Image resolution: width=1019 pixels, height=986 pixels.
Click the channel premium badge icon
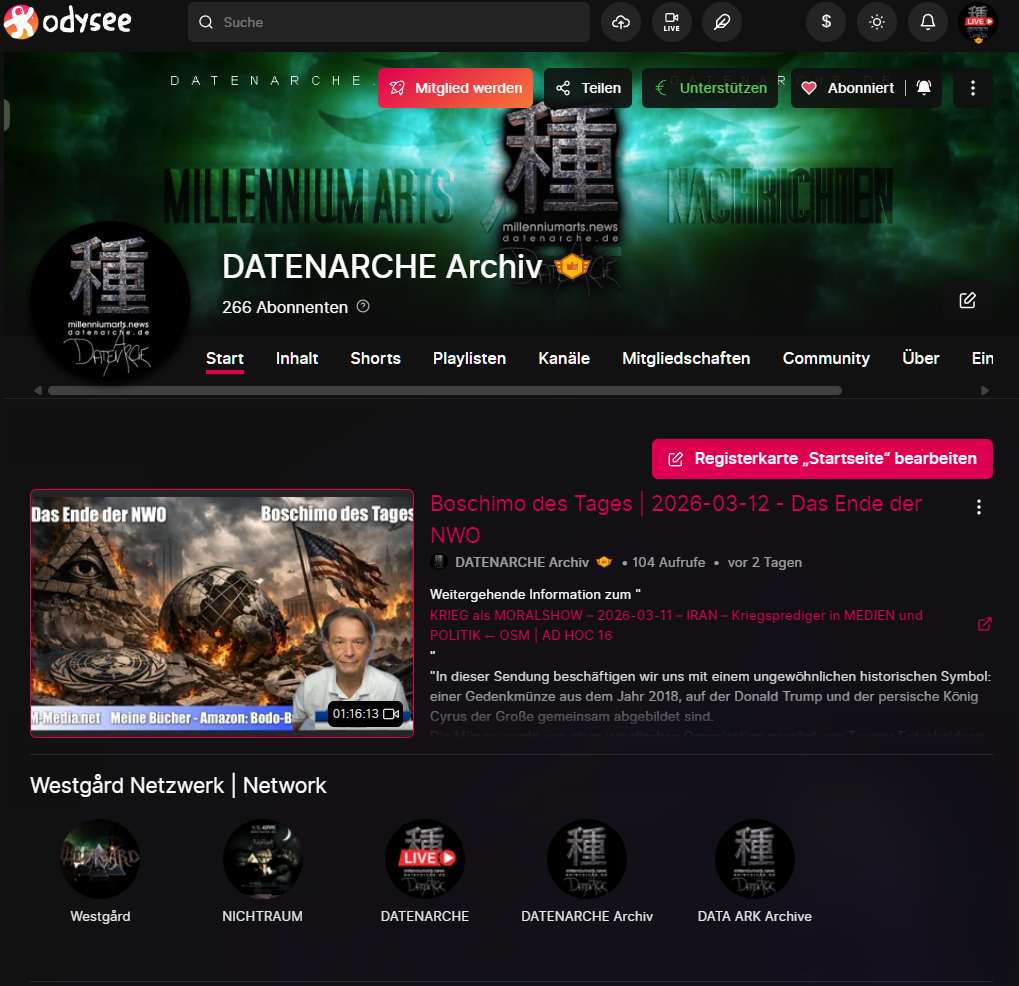572,266
